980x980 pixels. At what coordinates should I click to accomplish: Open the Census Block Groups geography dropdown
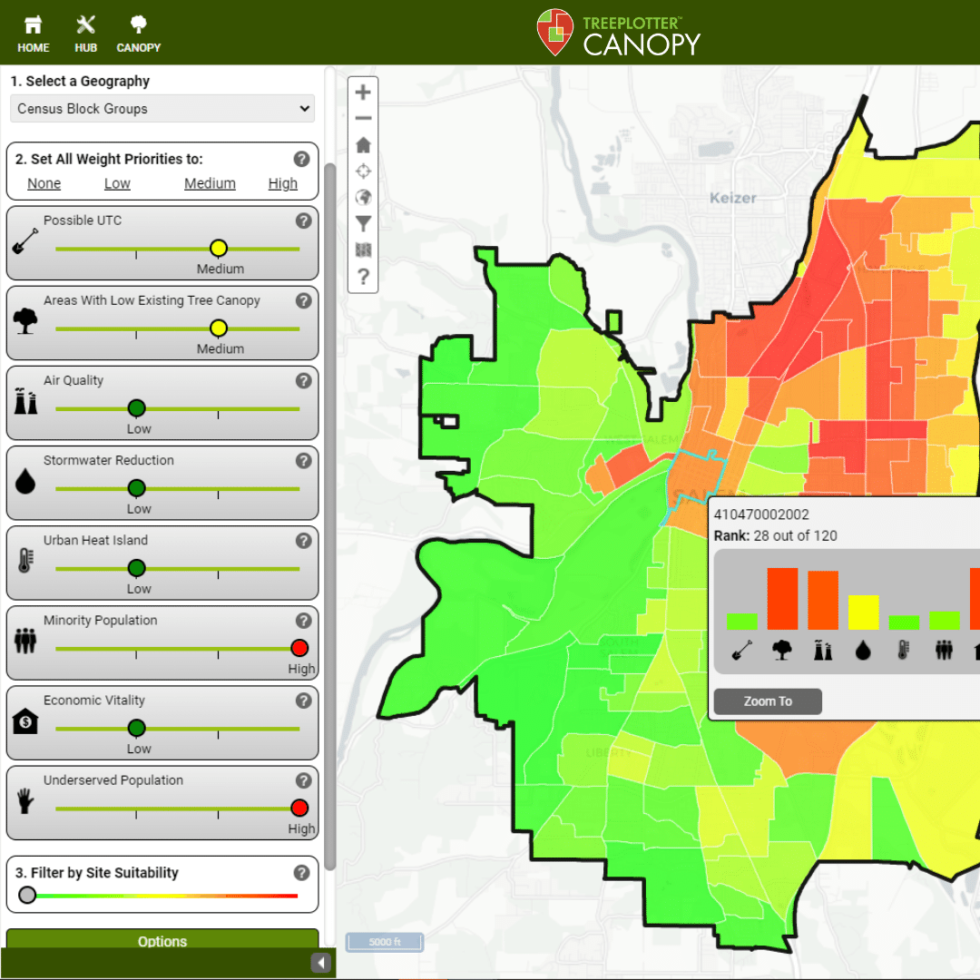coord(161,108)
